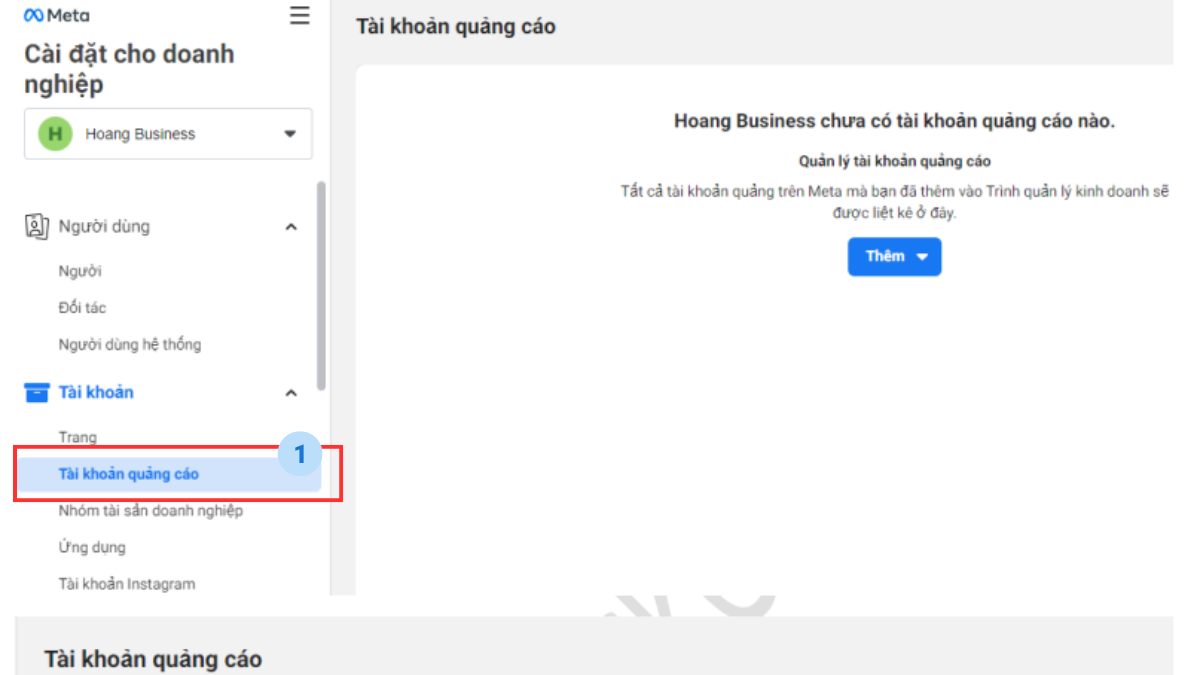Image resolution: width=1200 pixels, height=675 pixels.
Task: Go to Trang under Tài khoản
Action: pos(78,437)
